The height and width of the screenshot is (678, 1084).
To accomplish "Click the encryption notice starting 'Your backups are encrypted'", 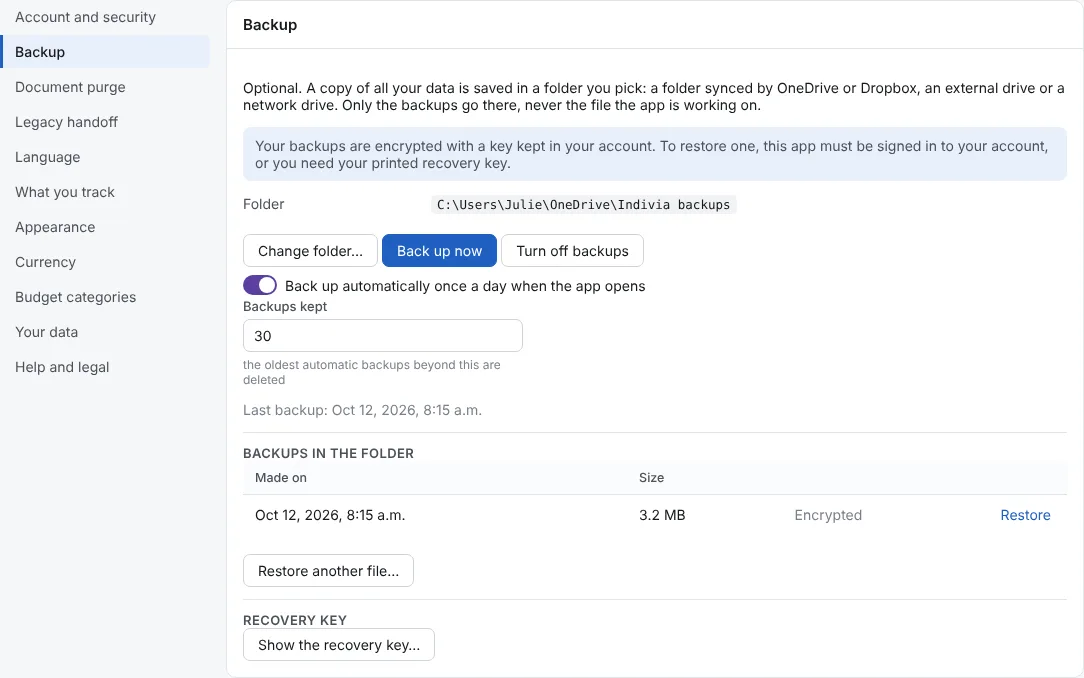I will 655,154.
